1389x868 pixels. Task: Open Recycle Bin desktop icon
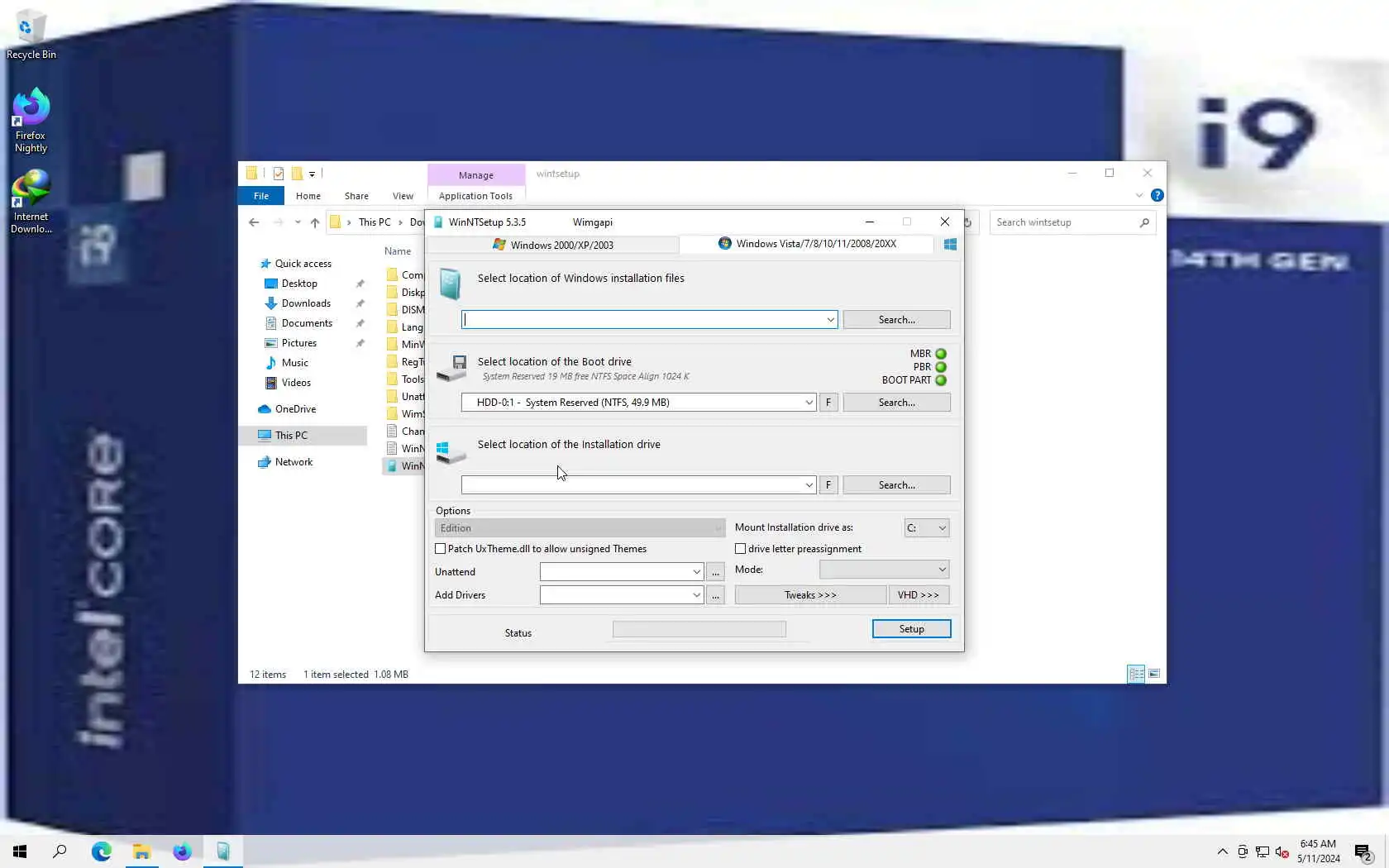[x=31, y=35]
